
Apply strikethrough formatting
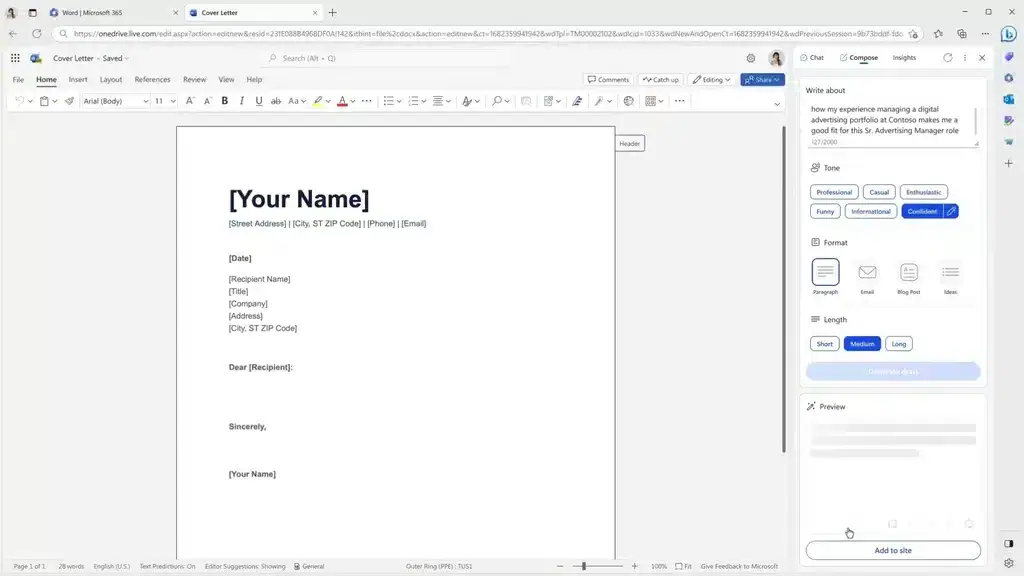tap(276, 100)
